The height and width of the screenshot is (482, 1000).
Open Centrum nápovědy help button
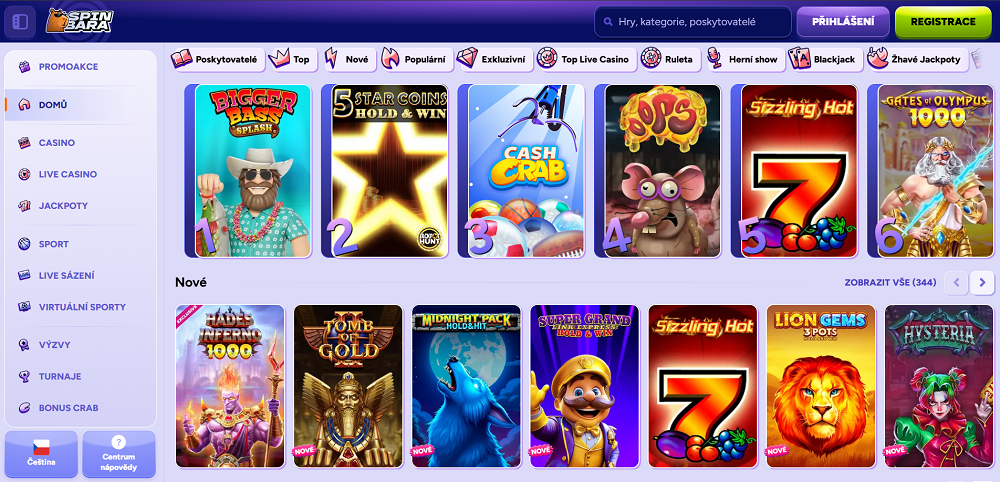pyautogui.click(x=119, y=454)
